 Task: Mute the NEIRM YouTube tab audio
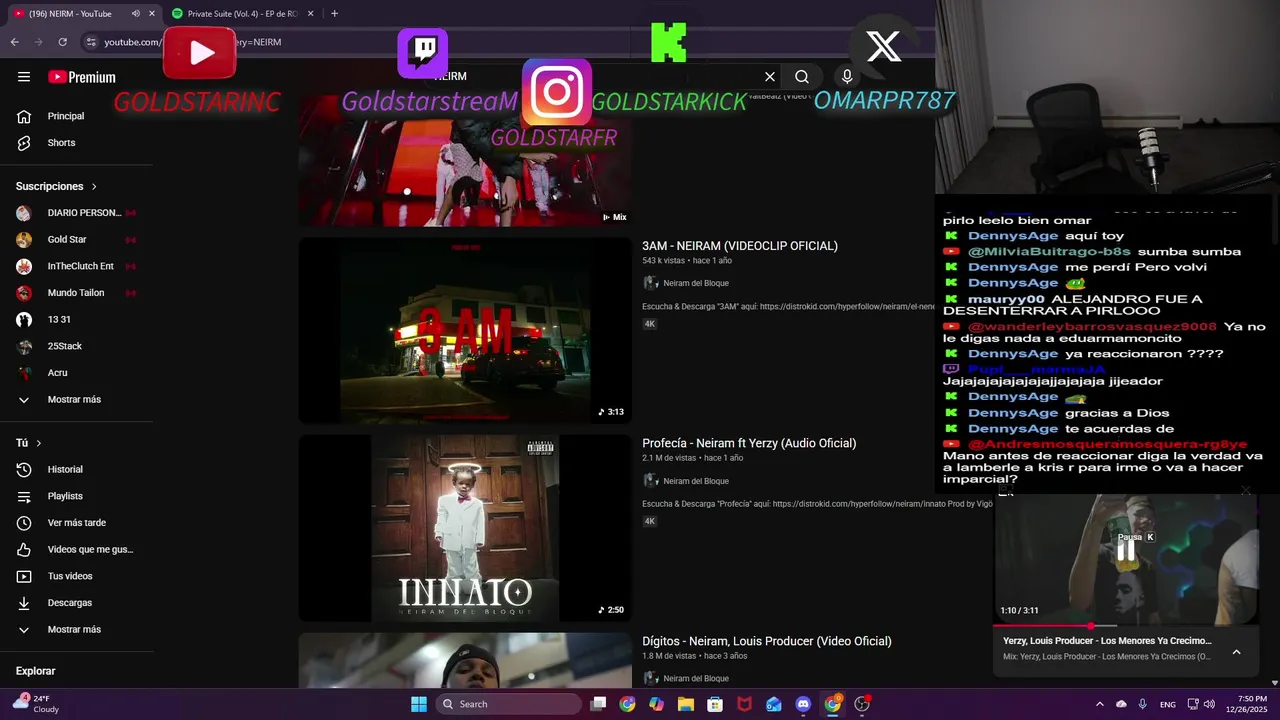(x=136, y=14)
